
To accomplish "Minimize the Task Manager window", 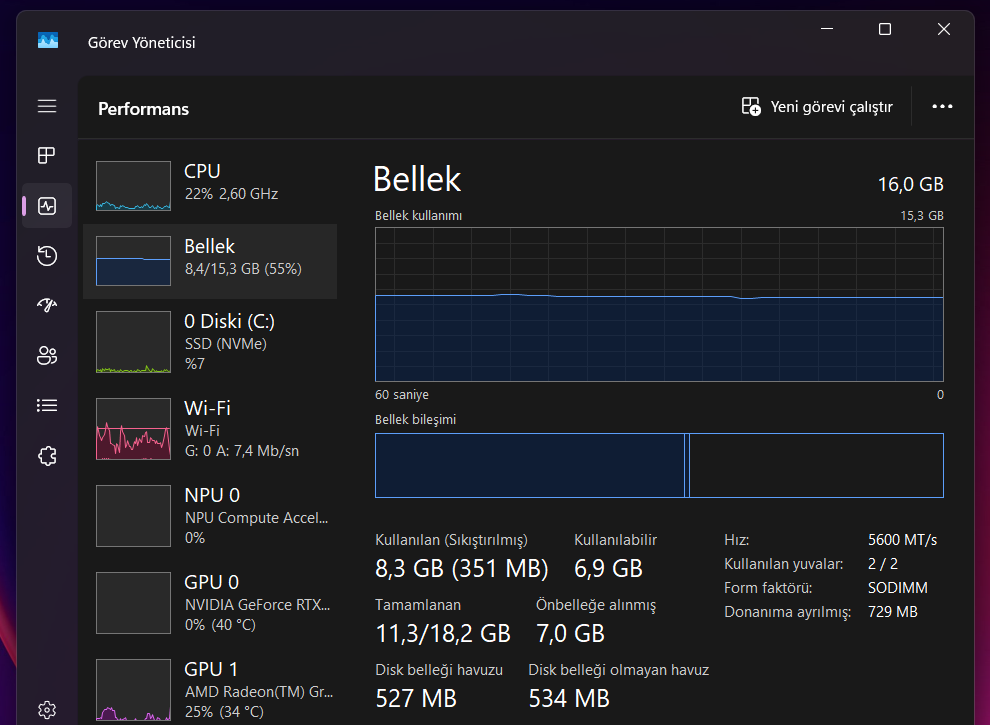I will coord(827,29).
